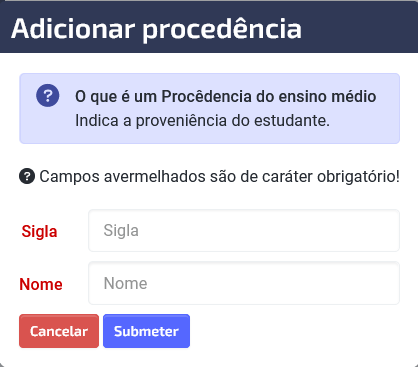Click the blue question mark info icon
Screen dimensions: 418x367
point(48,96)
